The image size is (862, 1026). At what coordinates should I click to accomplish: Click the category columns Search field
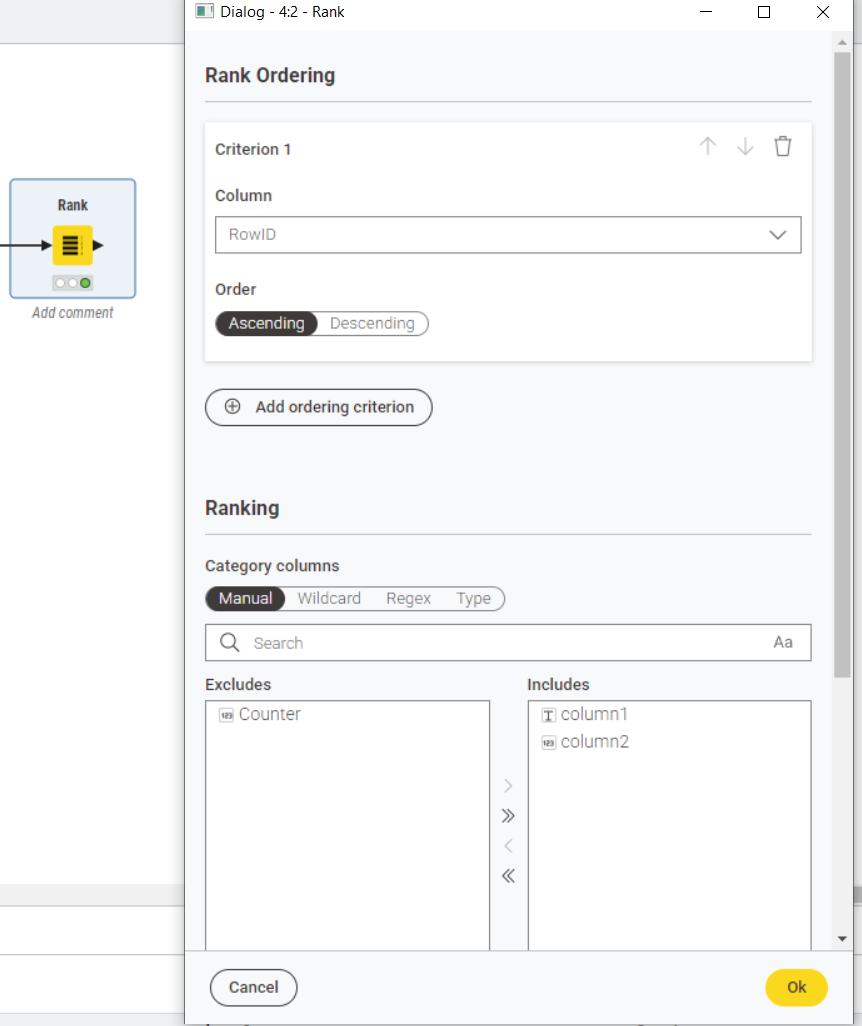point(500,643)
